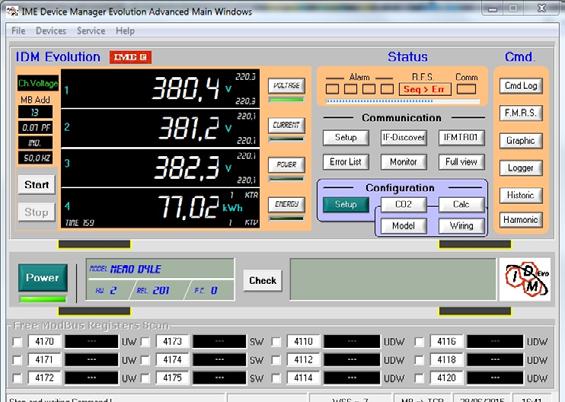
Task: Select the CURRENT display button
Action: click(286, 125)
